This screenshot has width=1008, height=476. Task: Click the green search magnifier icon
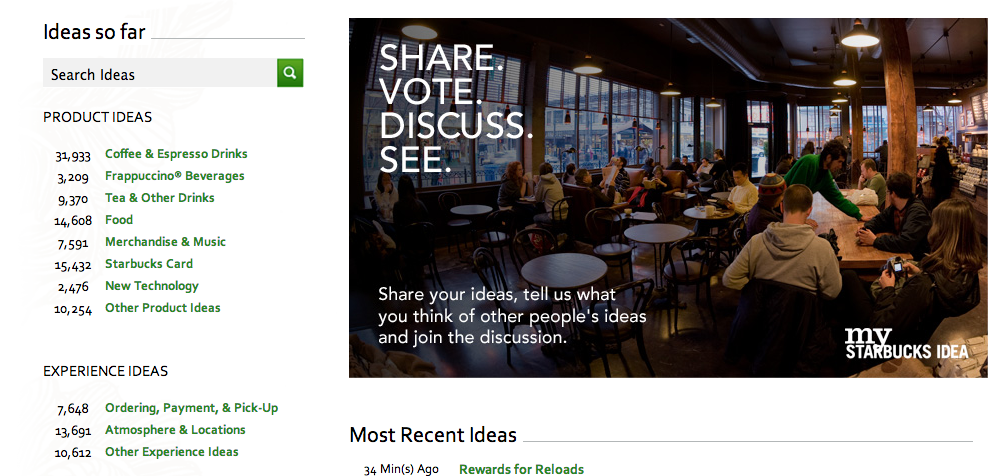(x=290, y=73)
